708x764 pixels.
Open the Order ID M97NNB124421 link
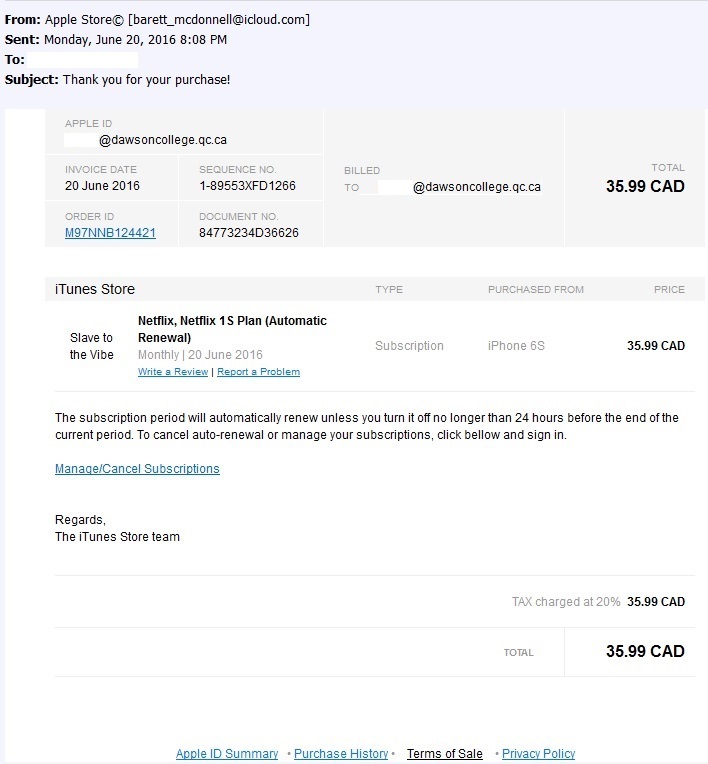click(110, 233)
